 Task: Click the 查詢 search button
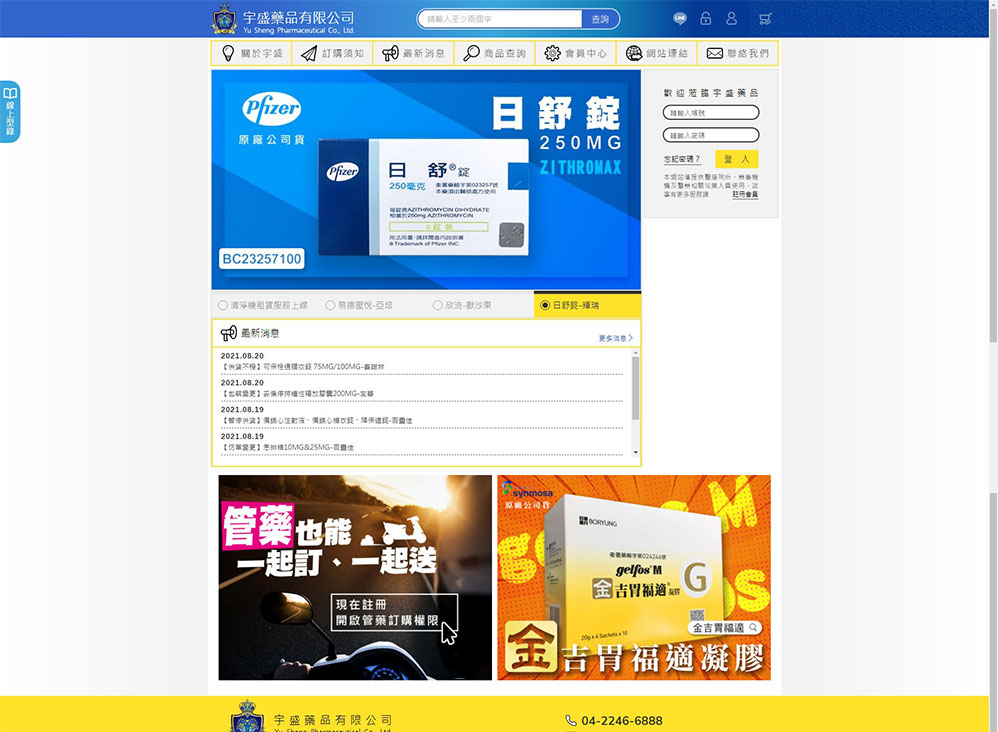(600, 19)
